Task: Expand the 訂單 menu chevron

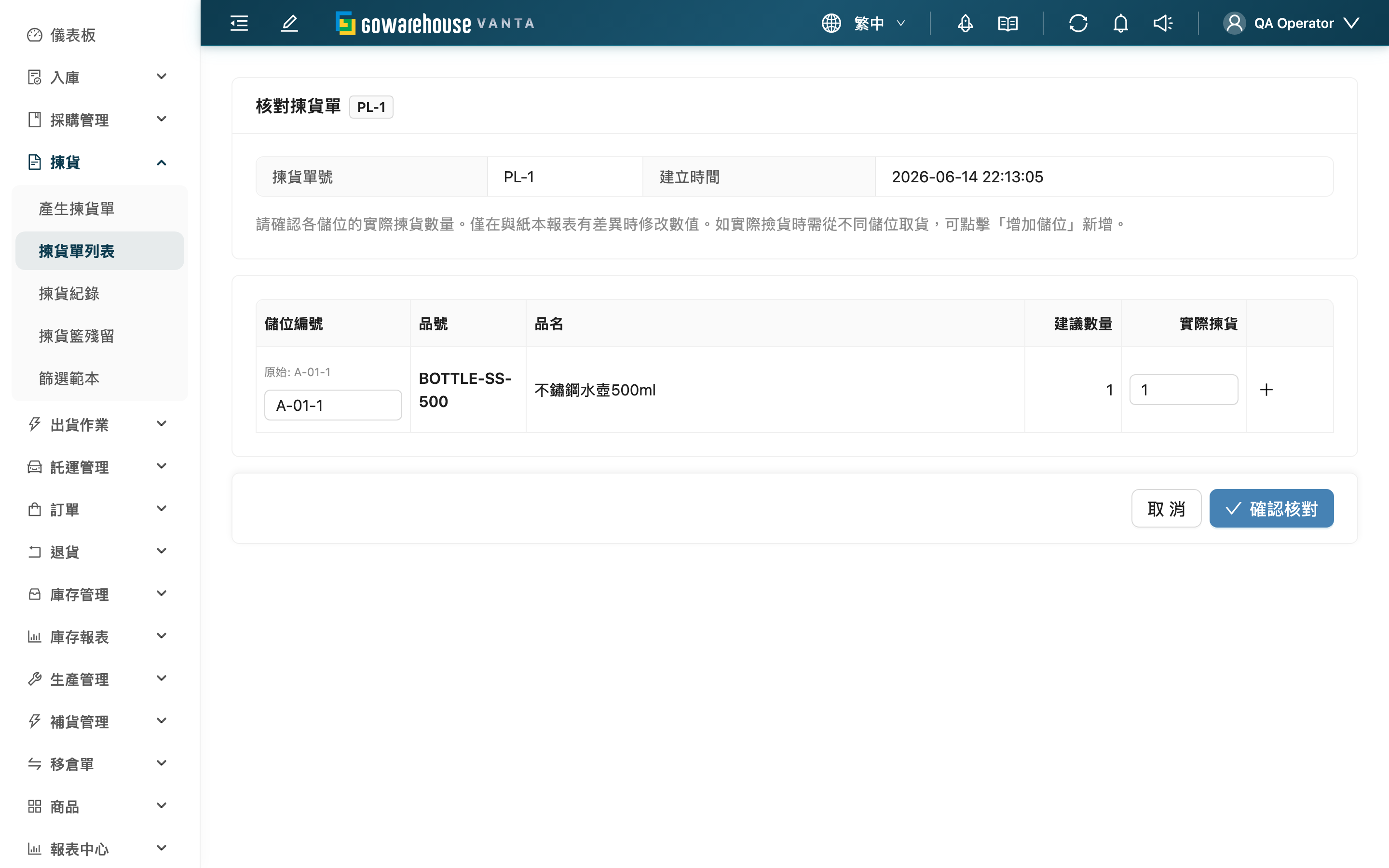Action: (x=161, y=509)
